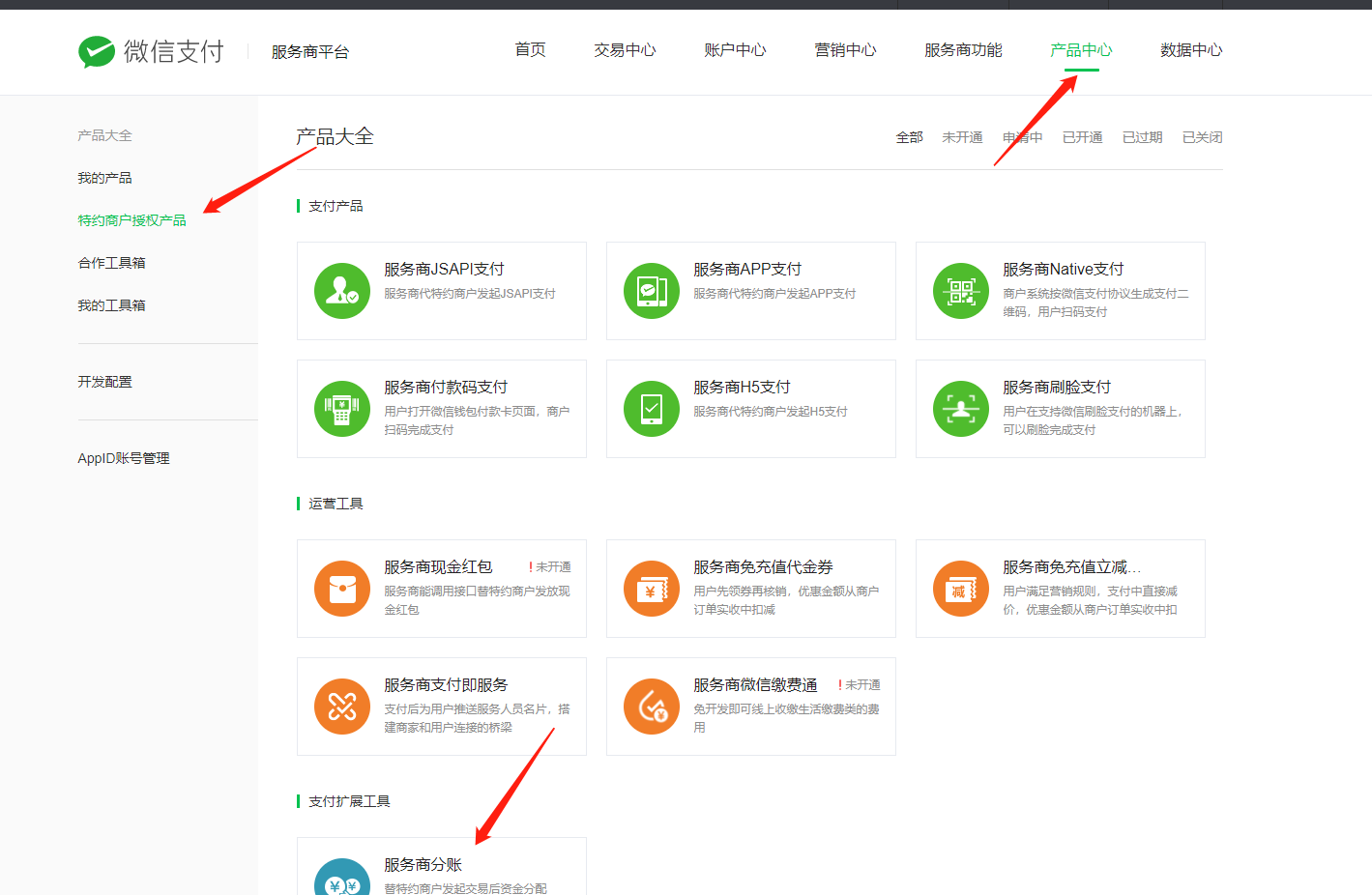Open 服务商JSAPI支付 green user icon
The width and height of the screenshot is (1372, 895).
pyautogui.click(x=342, y=291)
